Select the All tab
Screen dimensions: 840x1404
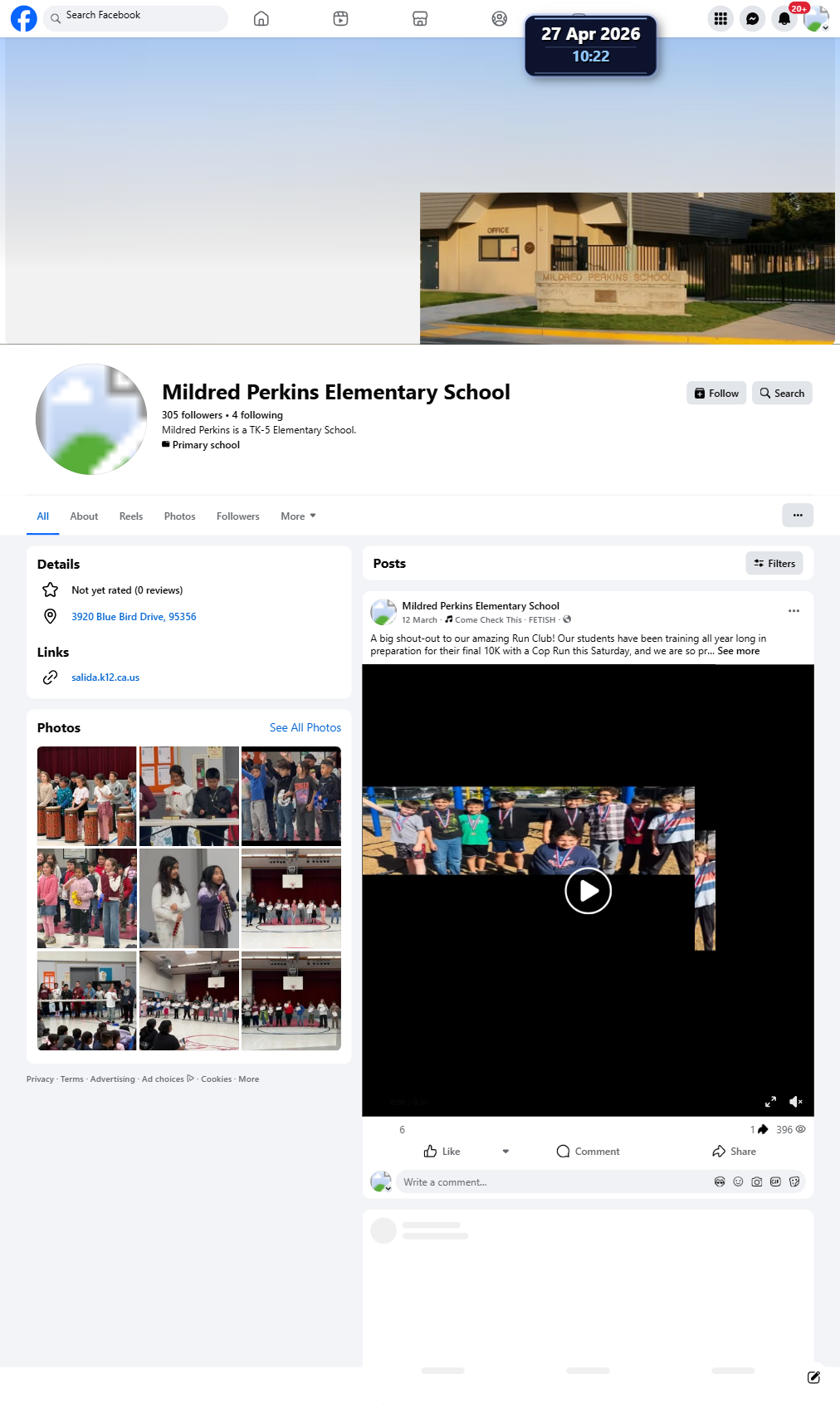pyautogui.click(x=43, y=516)
